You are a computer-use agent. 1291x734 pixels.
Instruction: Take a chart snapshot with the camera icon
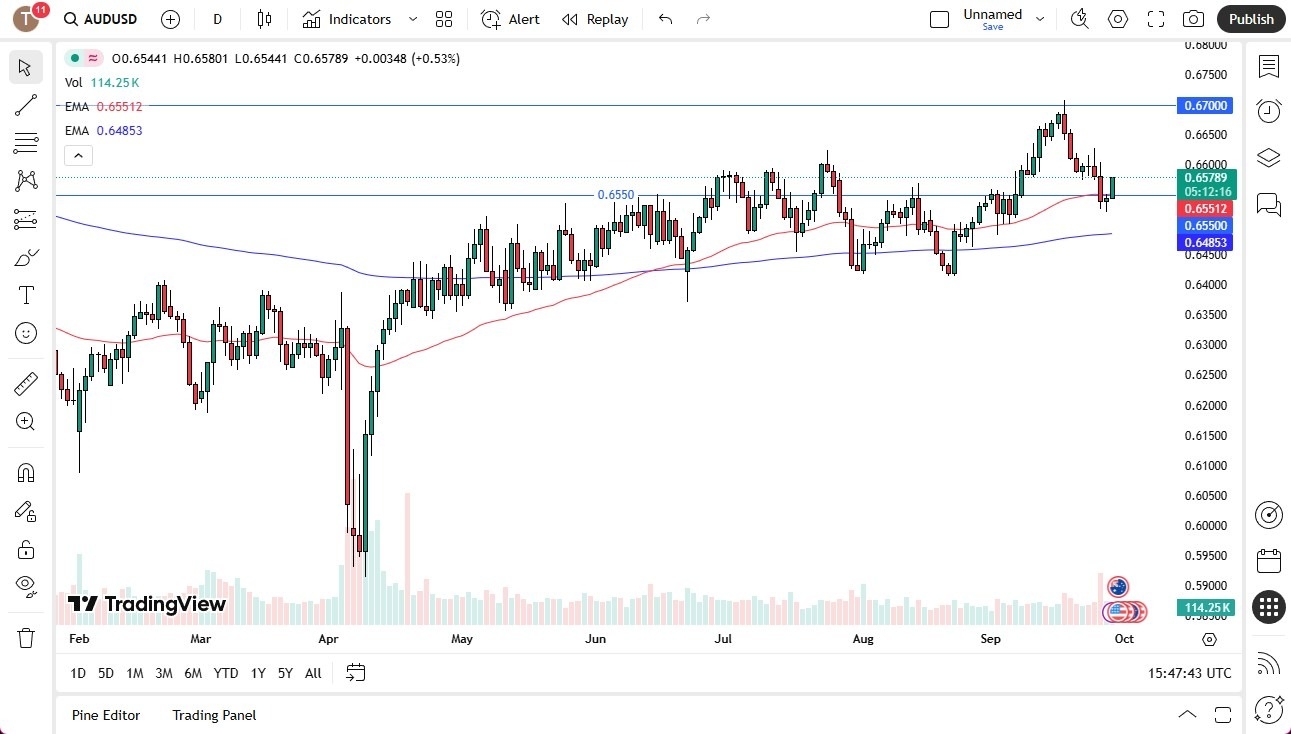1194,19
